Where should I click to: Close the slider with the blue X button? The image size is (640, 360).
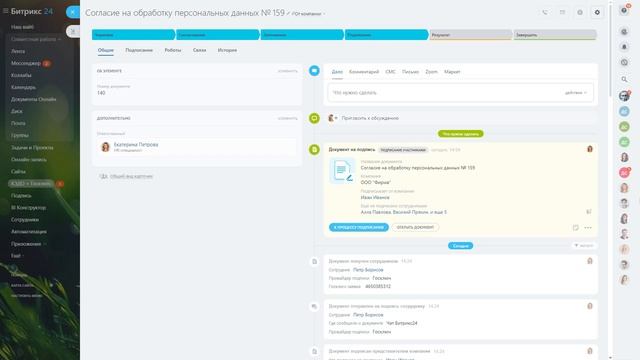point(73,12)
